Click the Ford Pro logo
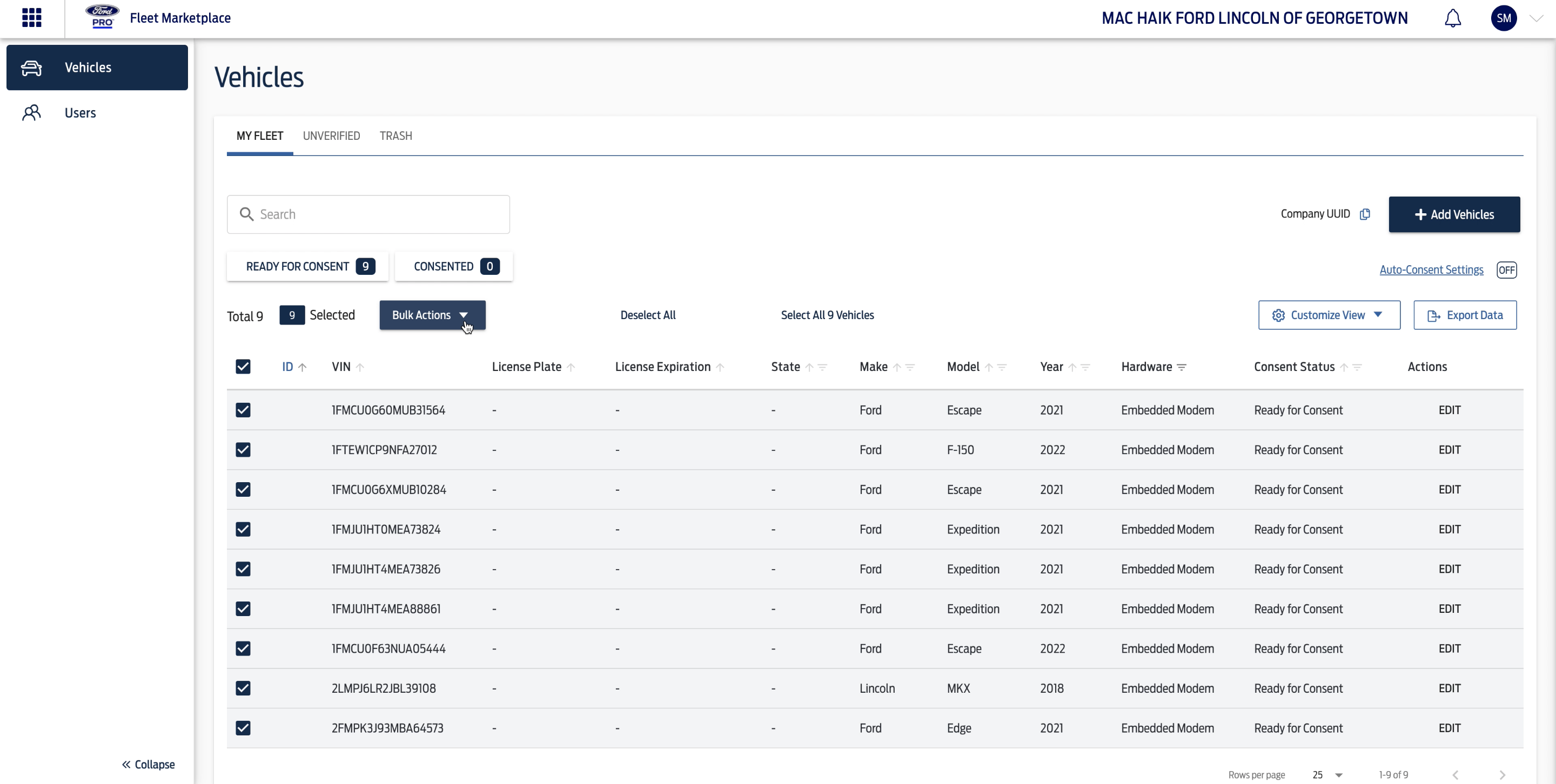This screenshot has height=784, width=1556. 102,17
